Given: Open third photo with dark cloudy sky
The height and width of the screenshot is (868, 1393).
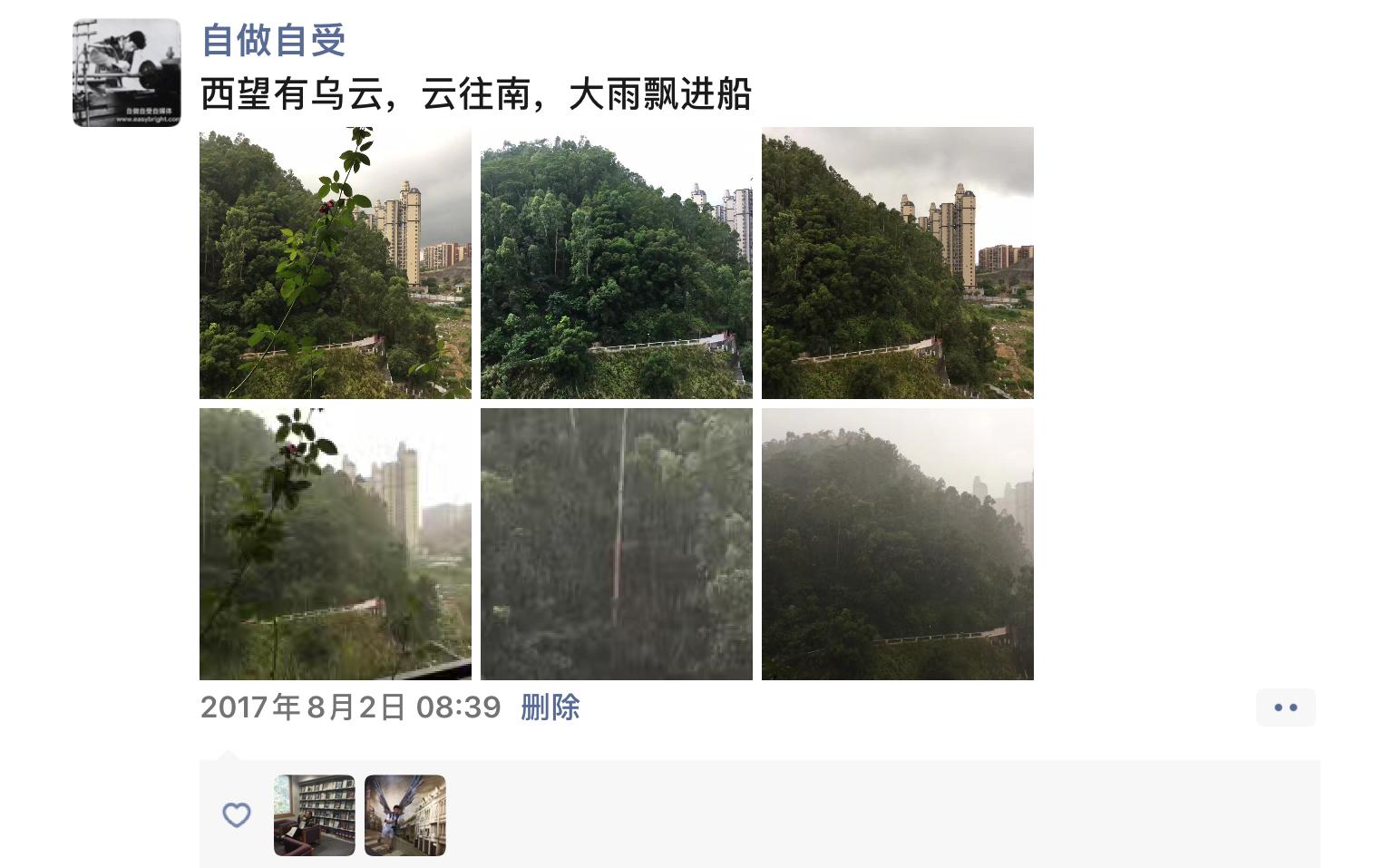Looking at the screenshot, I should pyautogui.click(x=898, y=263).
